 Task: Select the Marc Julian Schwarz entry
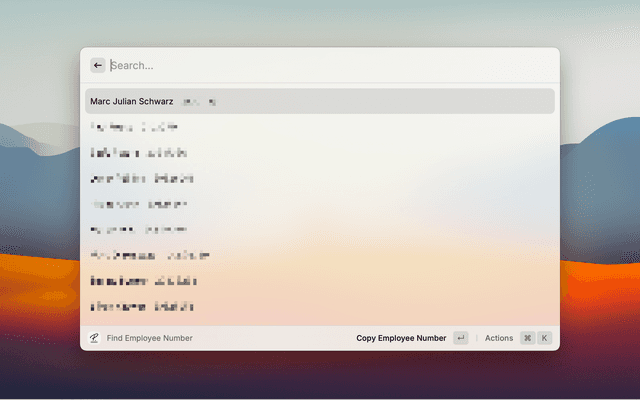tap(132, 101)
